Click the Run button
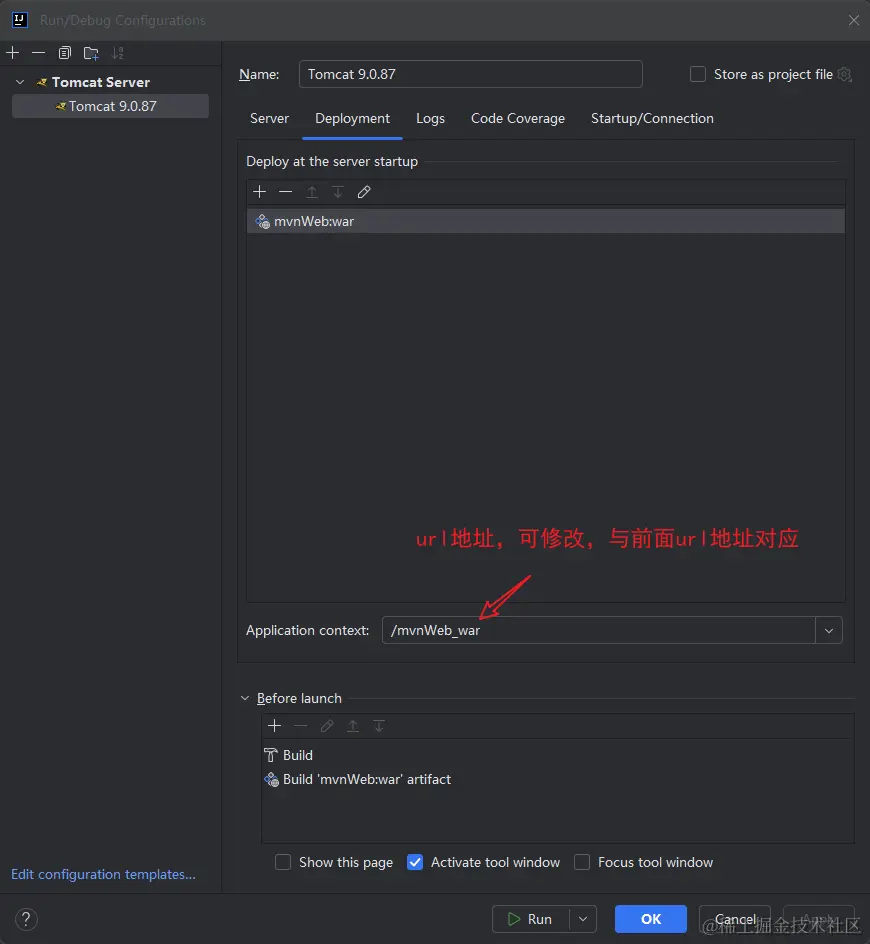The image size is (870, 944). (x=530, y=919)
